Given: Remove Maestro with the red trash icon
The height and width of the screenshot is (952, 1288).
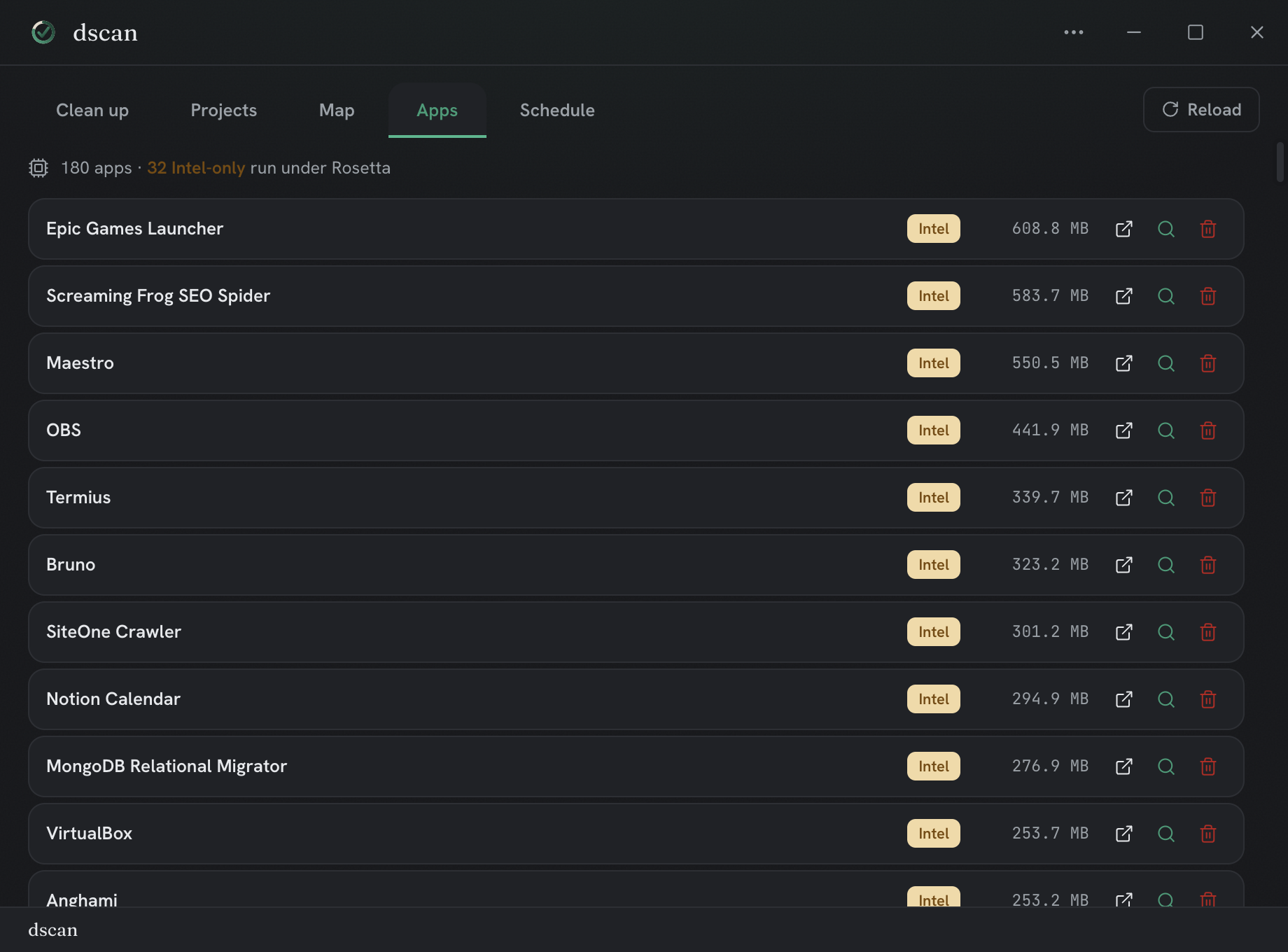Looking at the screenshot, I should coord(1208,363).
